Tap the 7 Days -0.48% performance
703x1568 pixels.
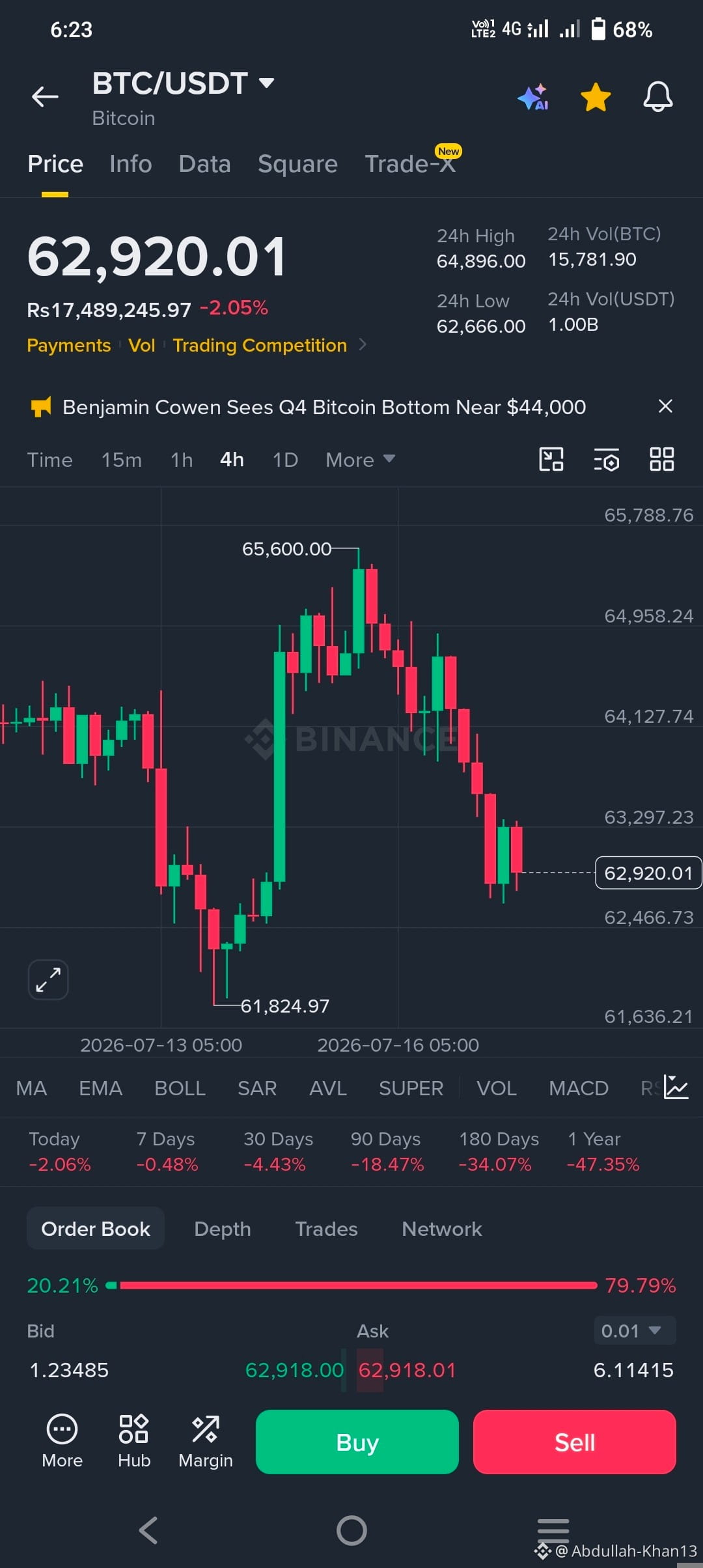click(x=167, y=1151)
